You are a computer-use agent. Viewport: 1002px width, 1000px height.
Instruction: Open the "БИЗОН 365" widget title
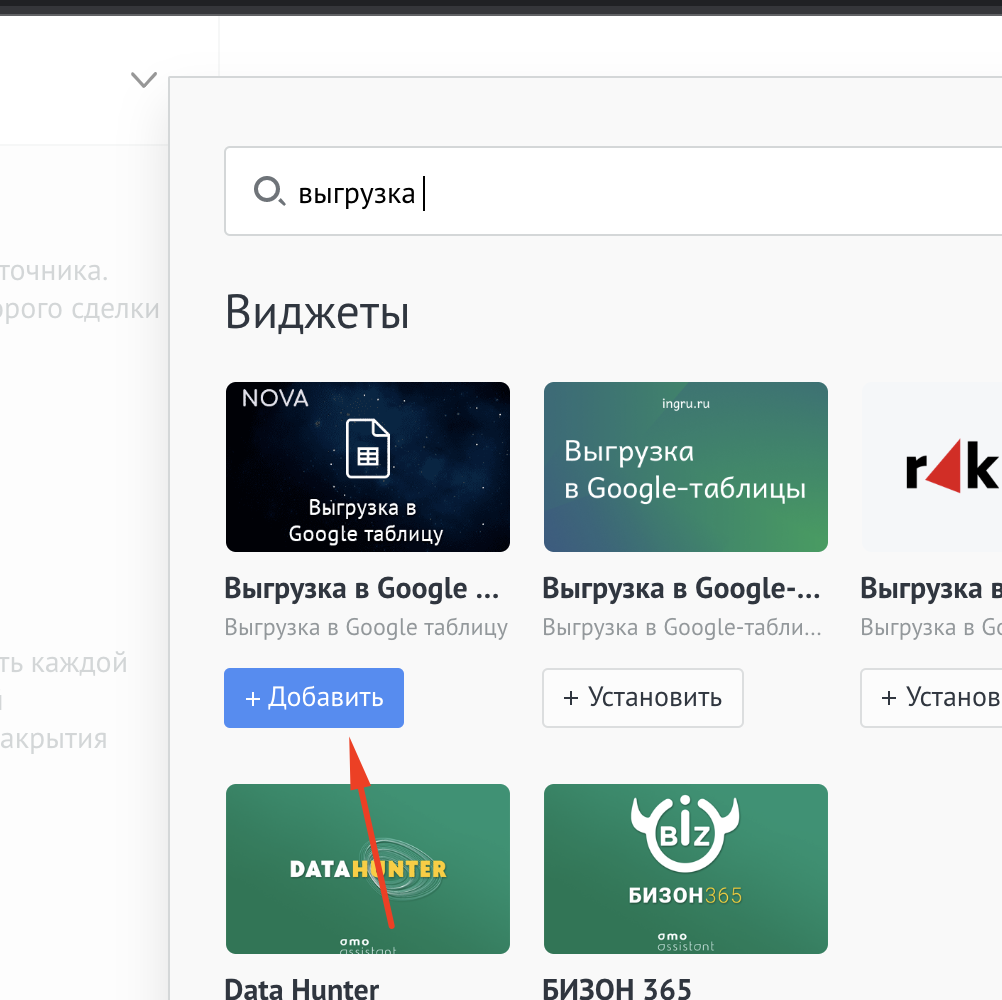617,989
